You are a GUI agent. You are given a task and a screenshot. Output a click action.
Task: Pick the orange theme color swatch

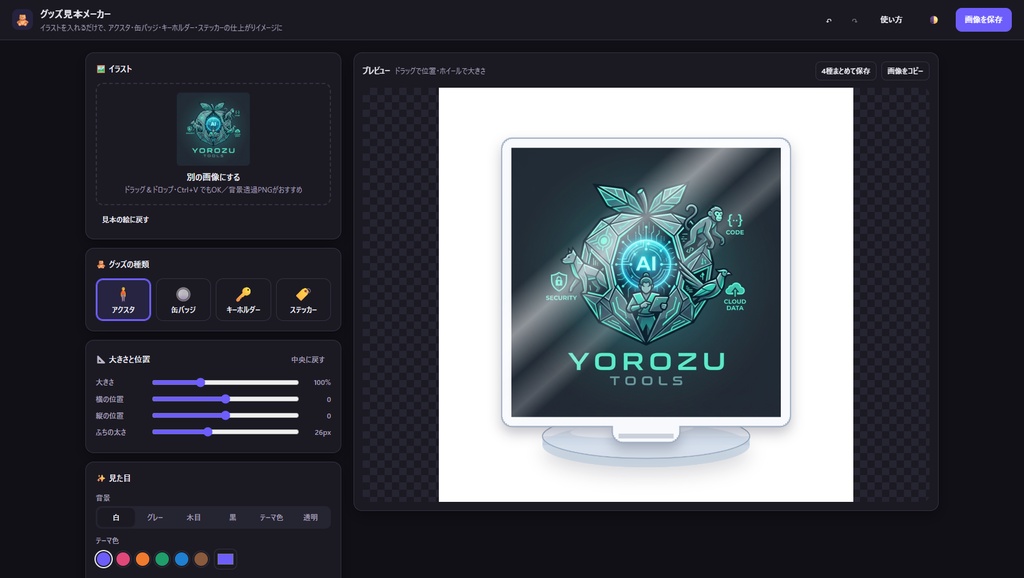tap(142, 559)
